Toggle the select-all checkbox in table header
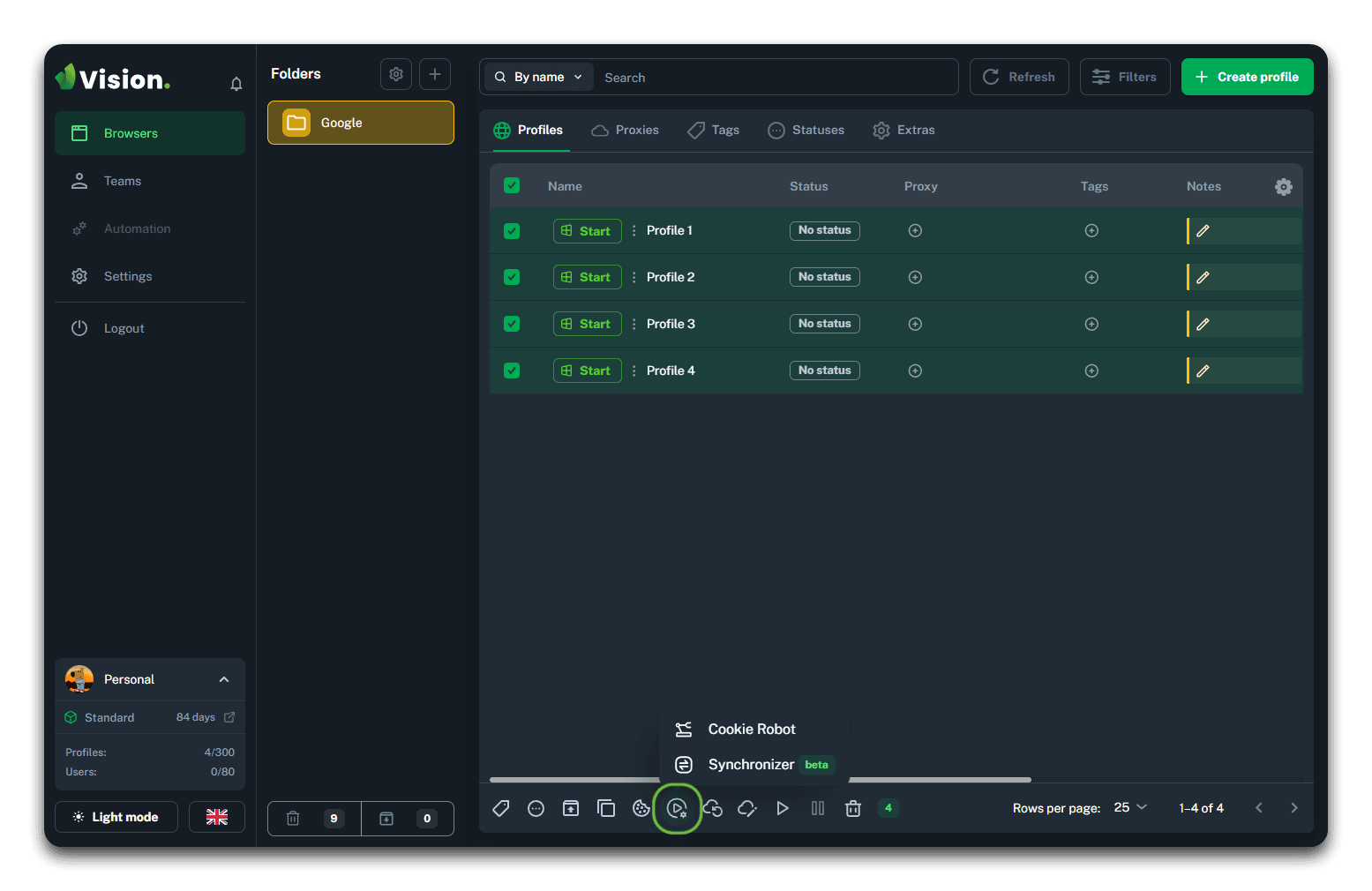This screenshot has width=1372, height=891. [x=512, y=186]
